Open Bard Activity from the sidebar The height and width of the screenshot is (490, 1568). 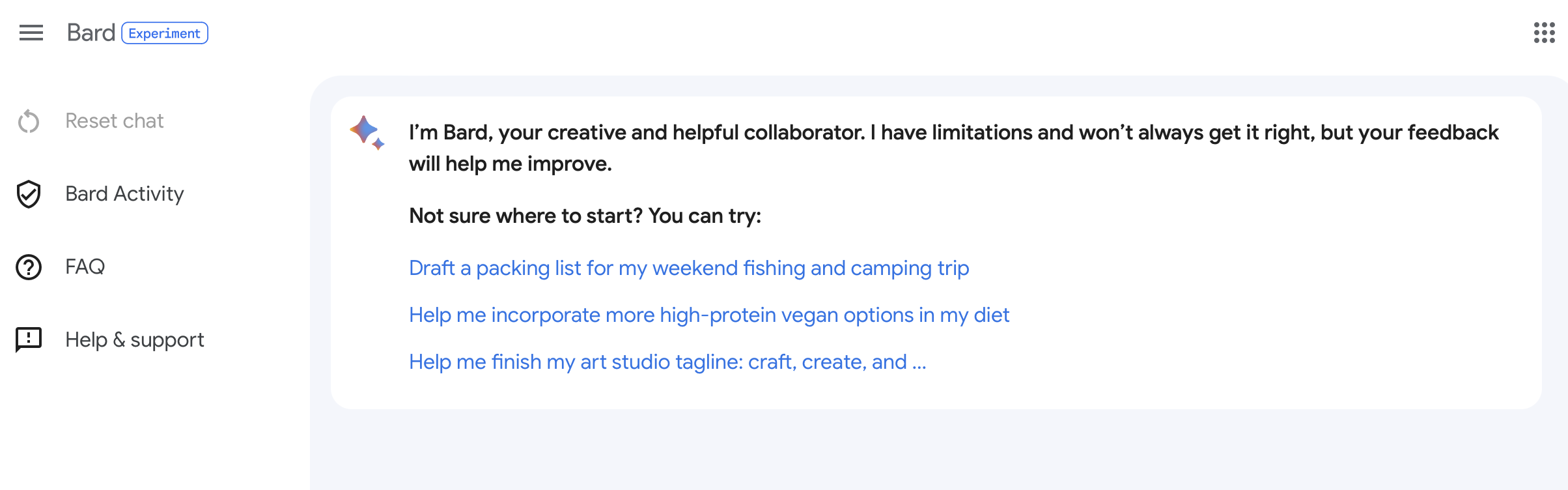tap(124, 194)
